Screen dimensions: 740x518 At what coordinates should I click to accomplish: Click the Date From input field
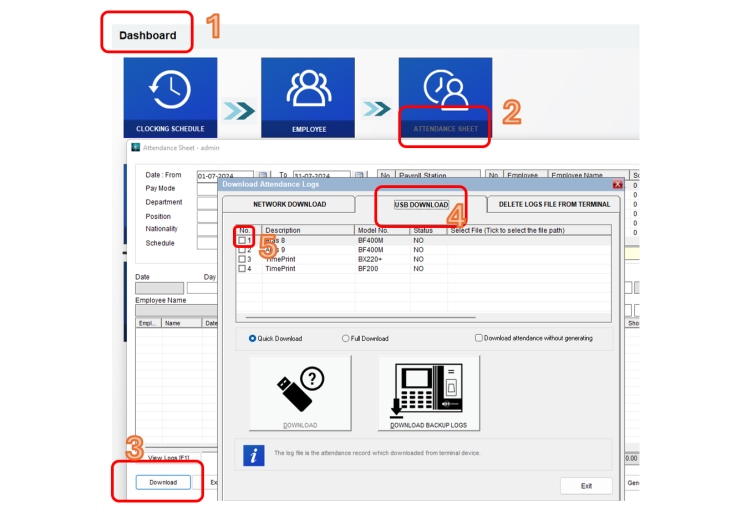coord(225,175)
